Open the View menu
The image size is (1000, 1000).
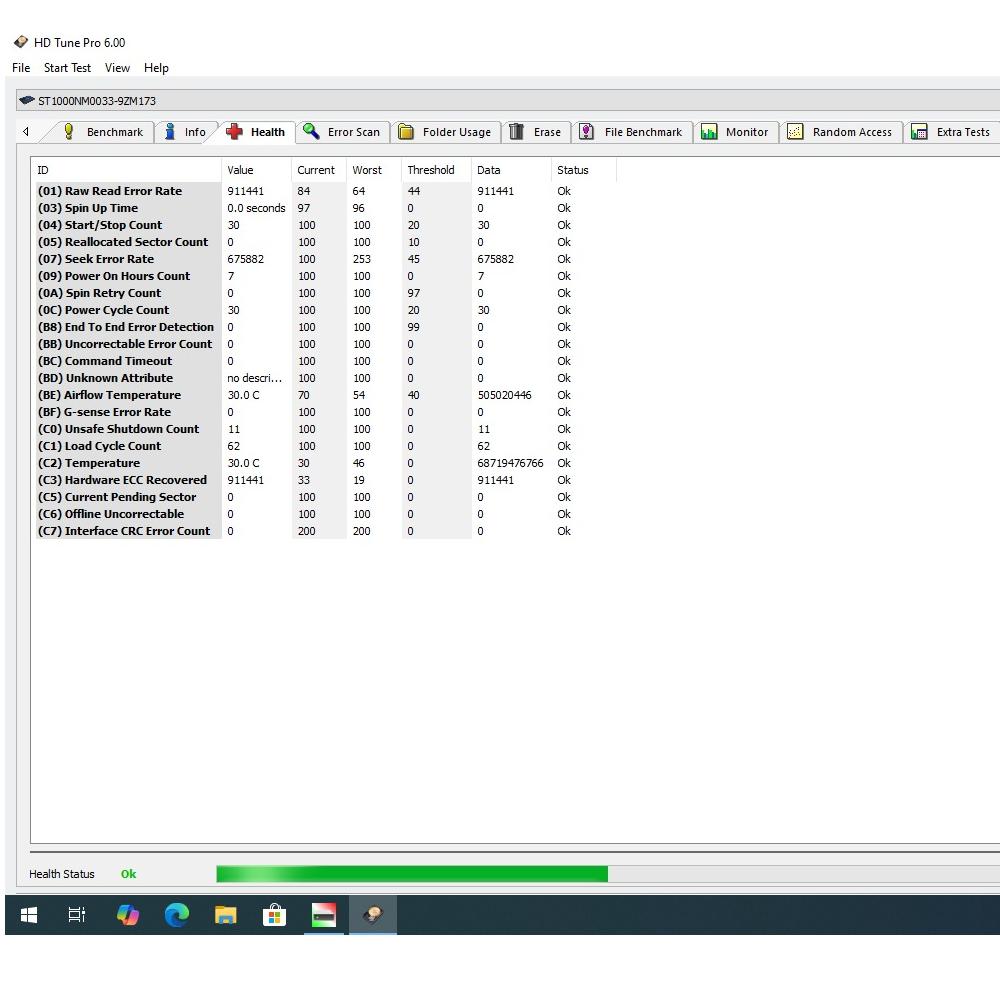pos(117,68)
